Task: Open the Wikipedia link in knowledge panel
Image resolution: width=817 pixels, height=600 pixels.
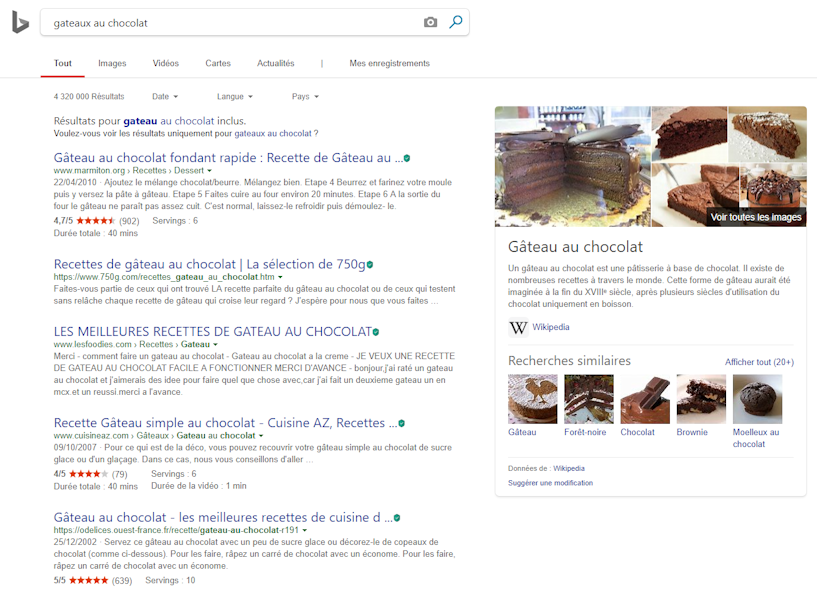Action: (551, 327)
